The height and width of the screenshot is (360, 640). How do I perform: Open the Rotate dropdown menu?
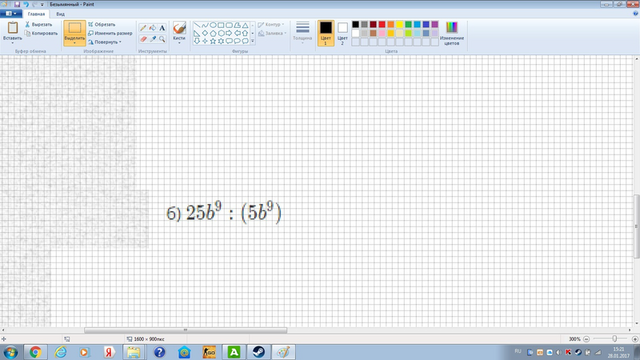point(105,42)
